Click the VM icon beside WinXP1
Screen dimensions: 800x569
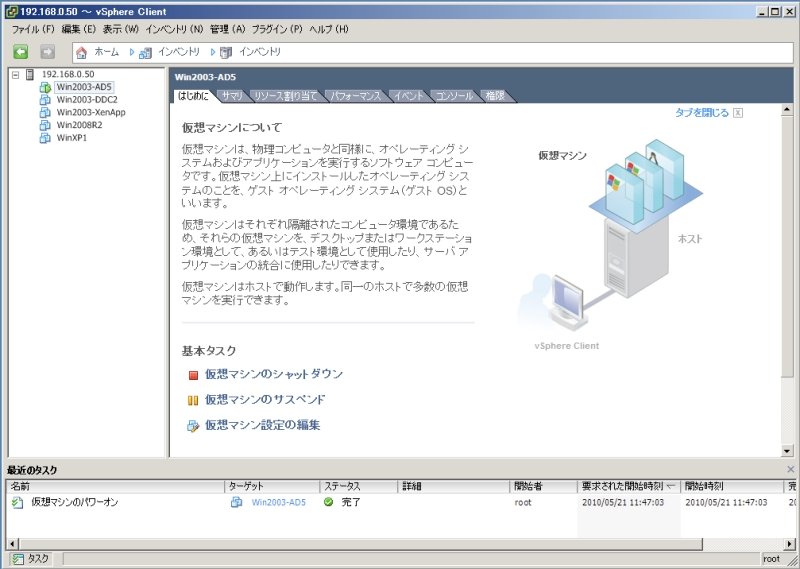click(45, 138)
